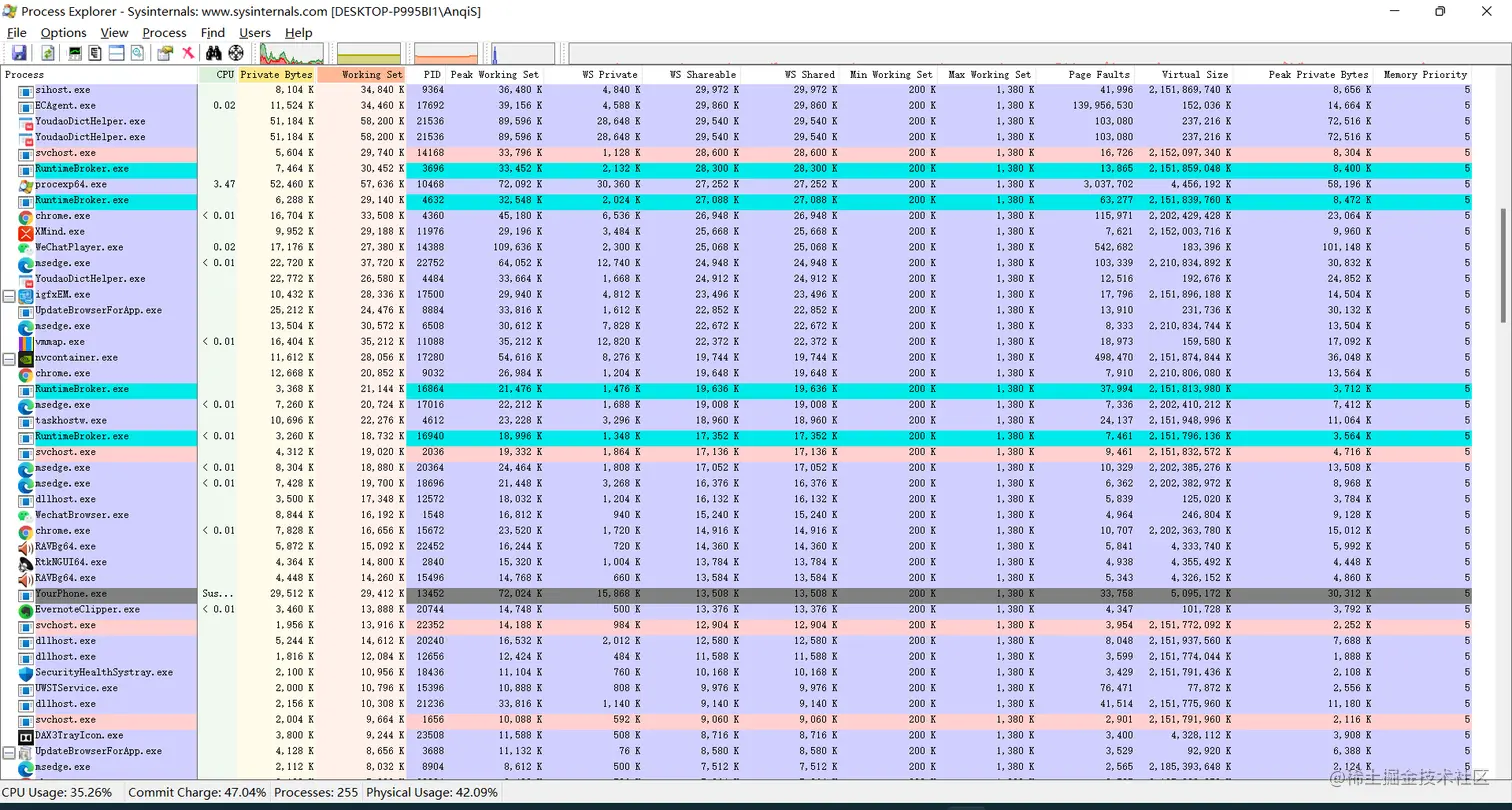Image resolution: width=1512 pixels, height=810 pixels.
Task: Click the procexp64.exe process icon
Action: click(x=26, y=185)
